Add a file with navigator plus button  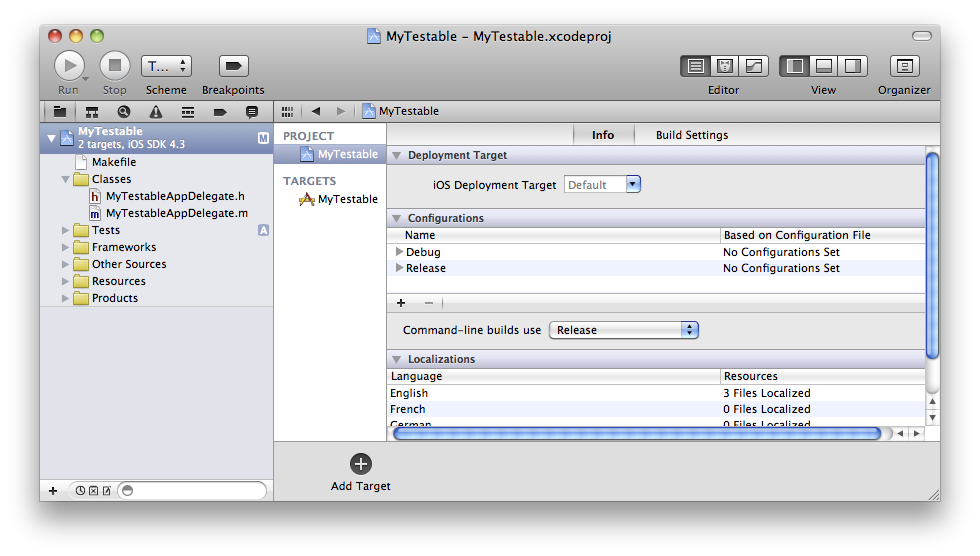coord(53,490)
